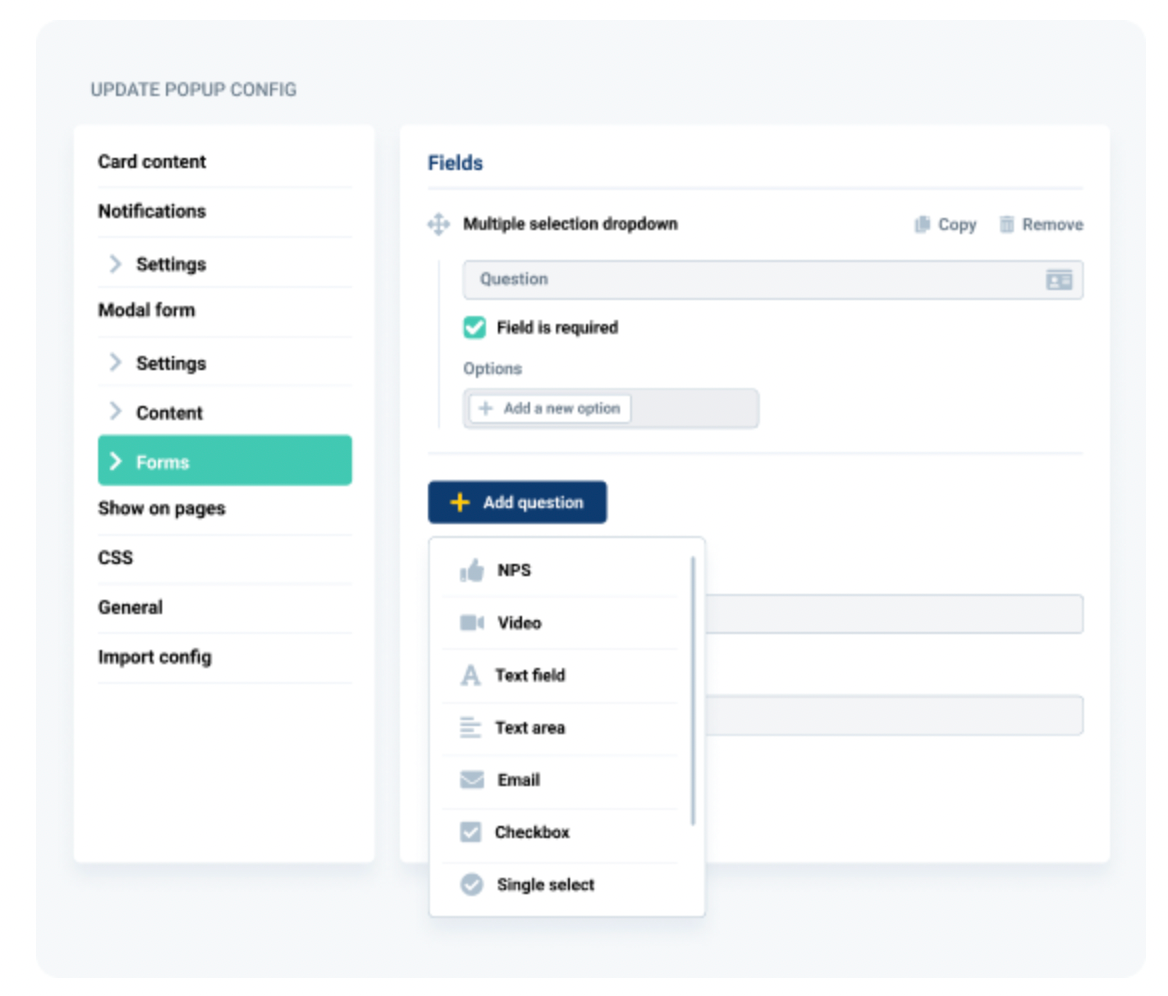
Task: Click the Forms chevron arrow
Action: pyautogui.click(x=115, y=461)
